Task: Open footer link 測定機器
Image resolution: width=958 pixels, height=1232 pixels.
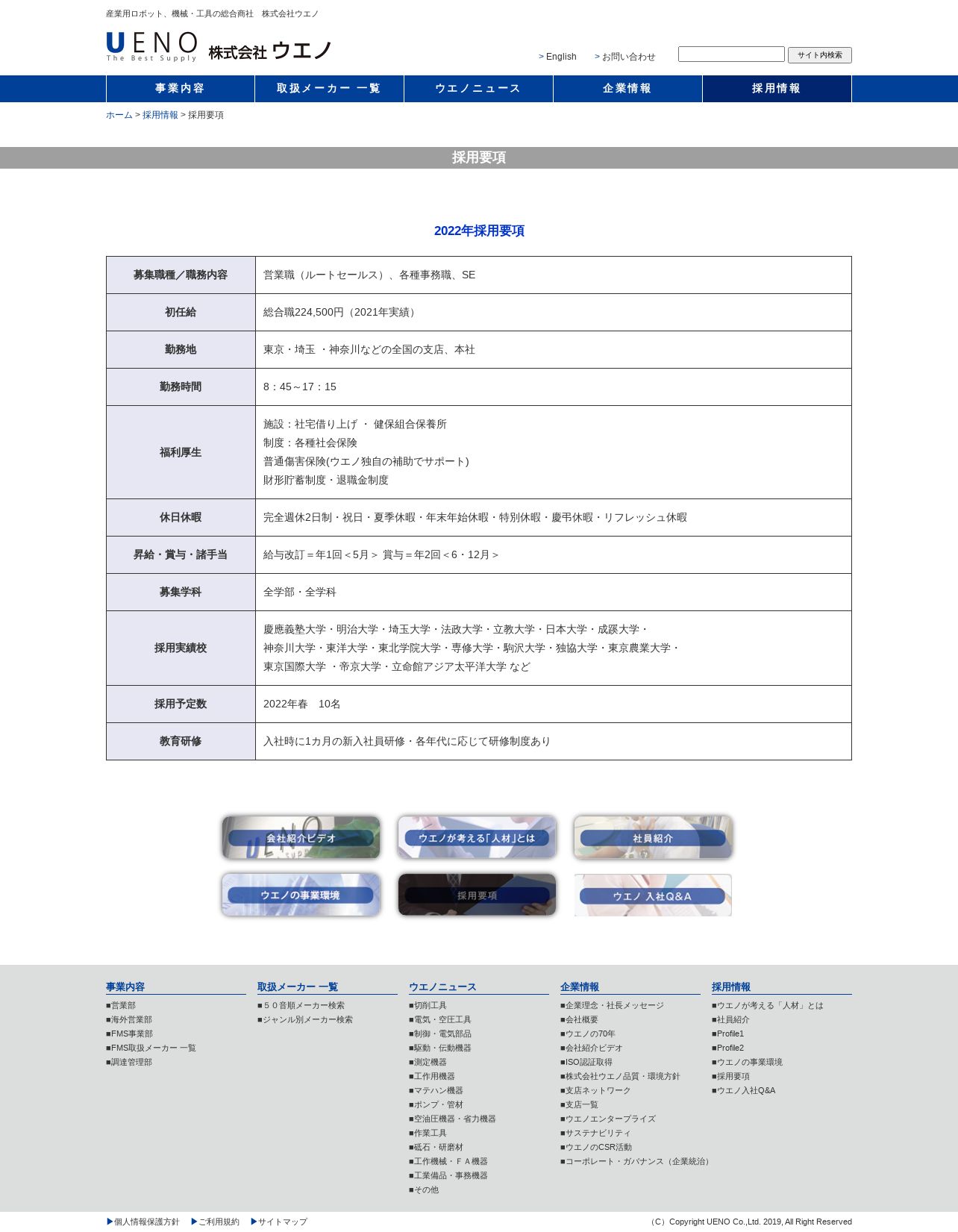Action: click(x=428, y=1063)
